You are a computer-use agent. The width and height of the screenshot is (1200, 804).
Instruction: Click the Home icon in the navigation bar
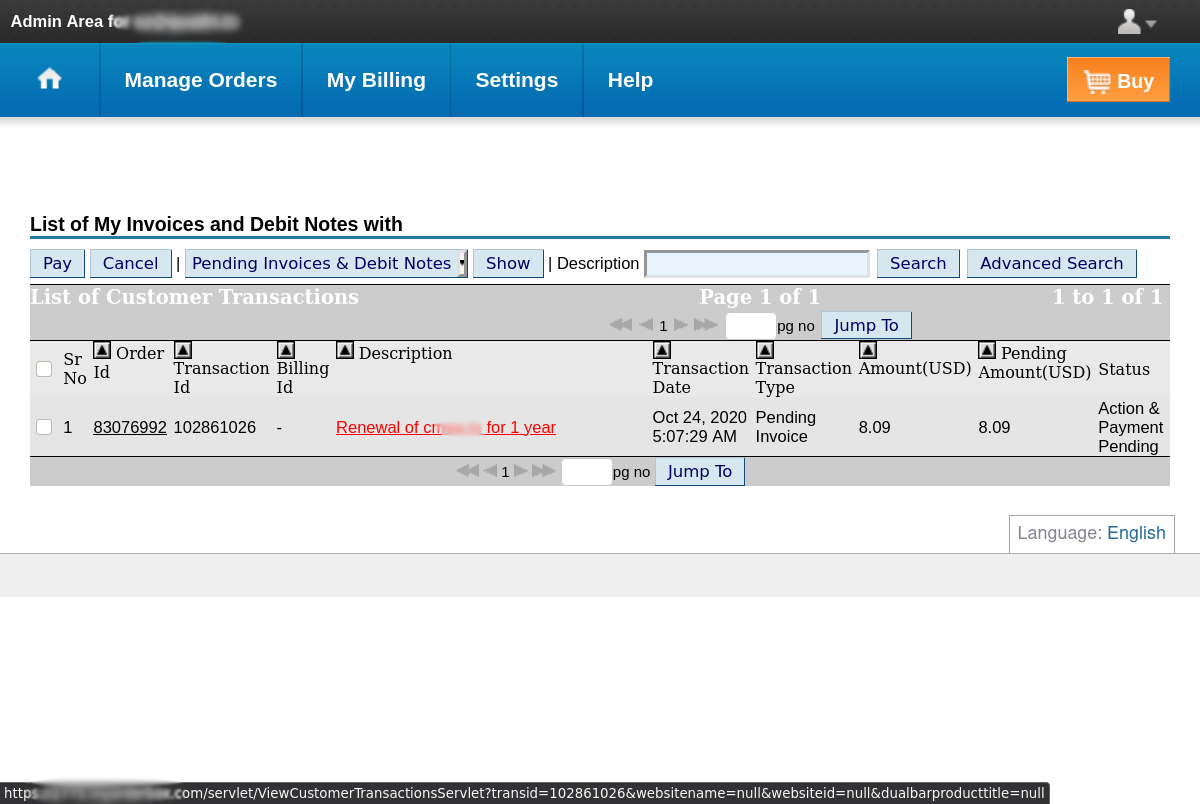click(49, 79)
